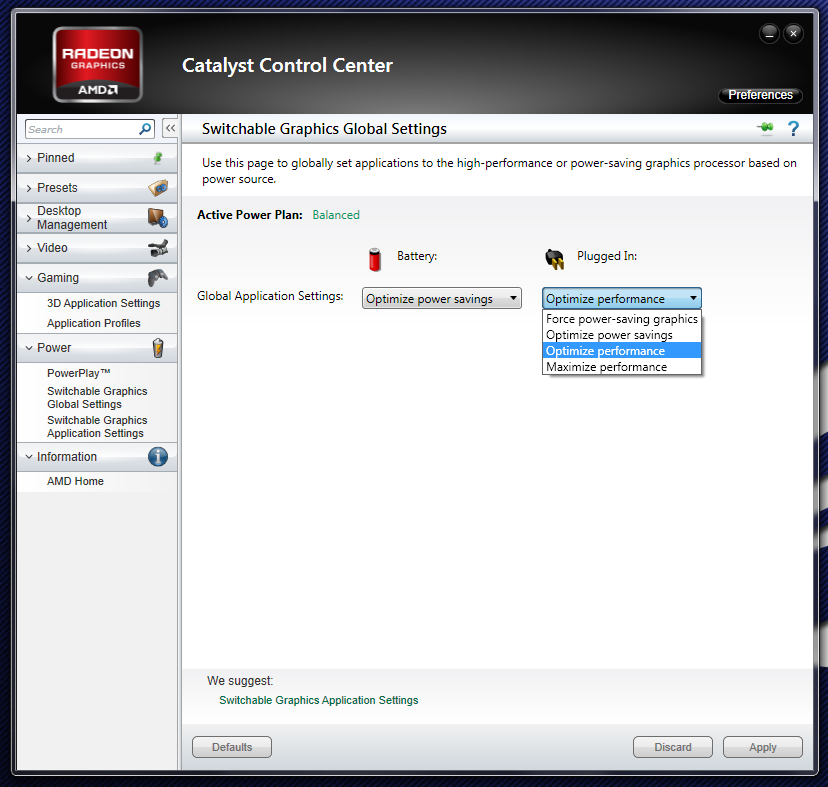Screen dimensions: 828x787
Task: Click the Video camera icon
Action: (158, 248)
